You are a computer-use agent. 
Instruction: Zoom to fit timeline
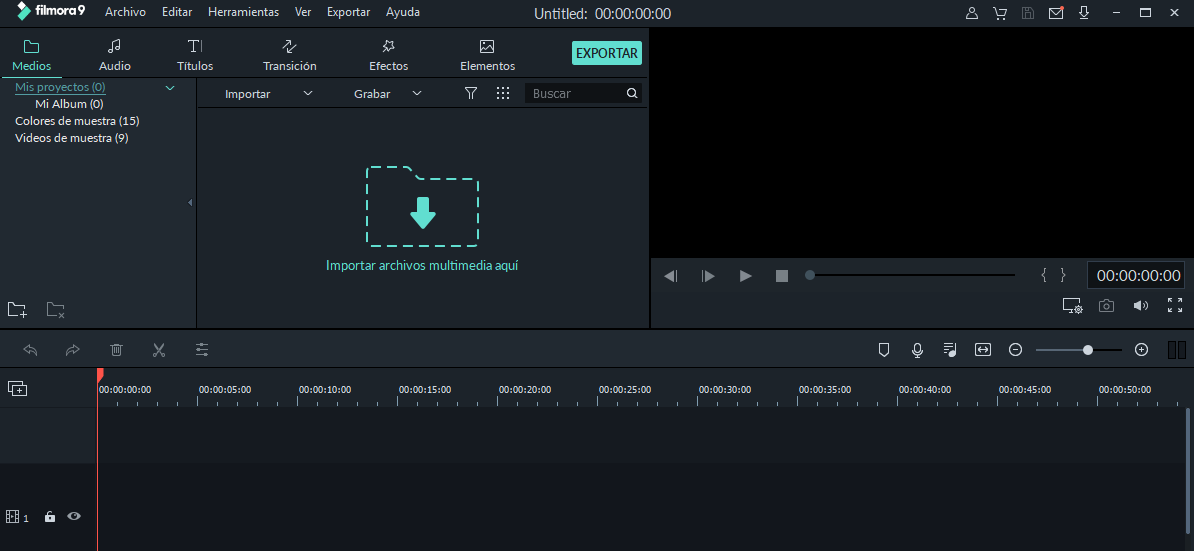(x=983, y=350)
